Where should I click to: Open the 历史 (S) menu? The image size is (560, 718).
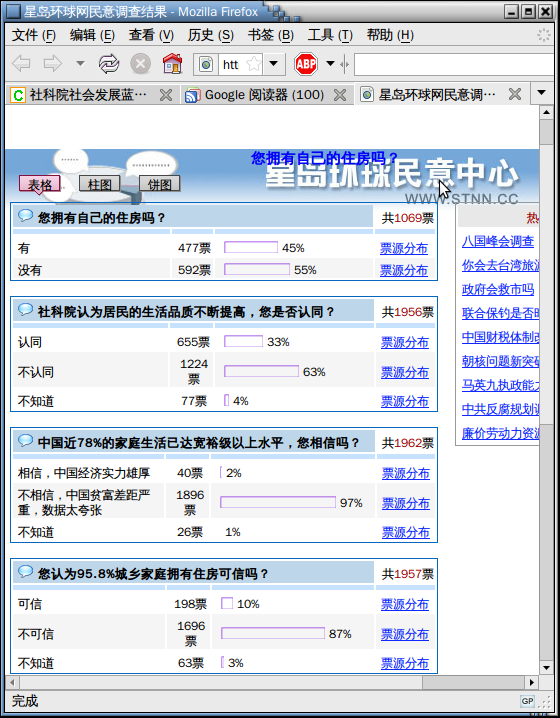point(211,35)
